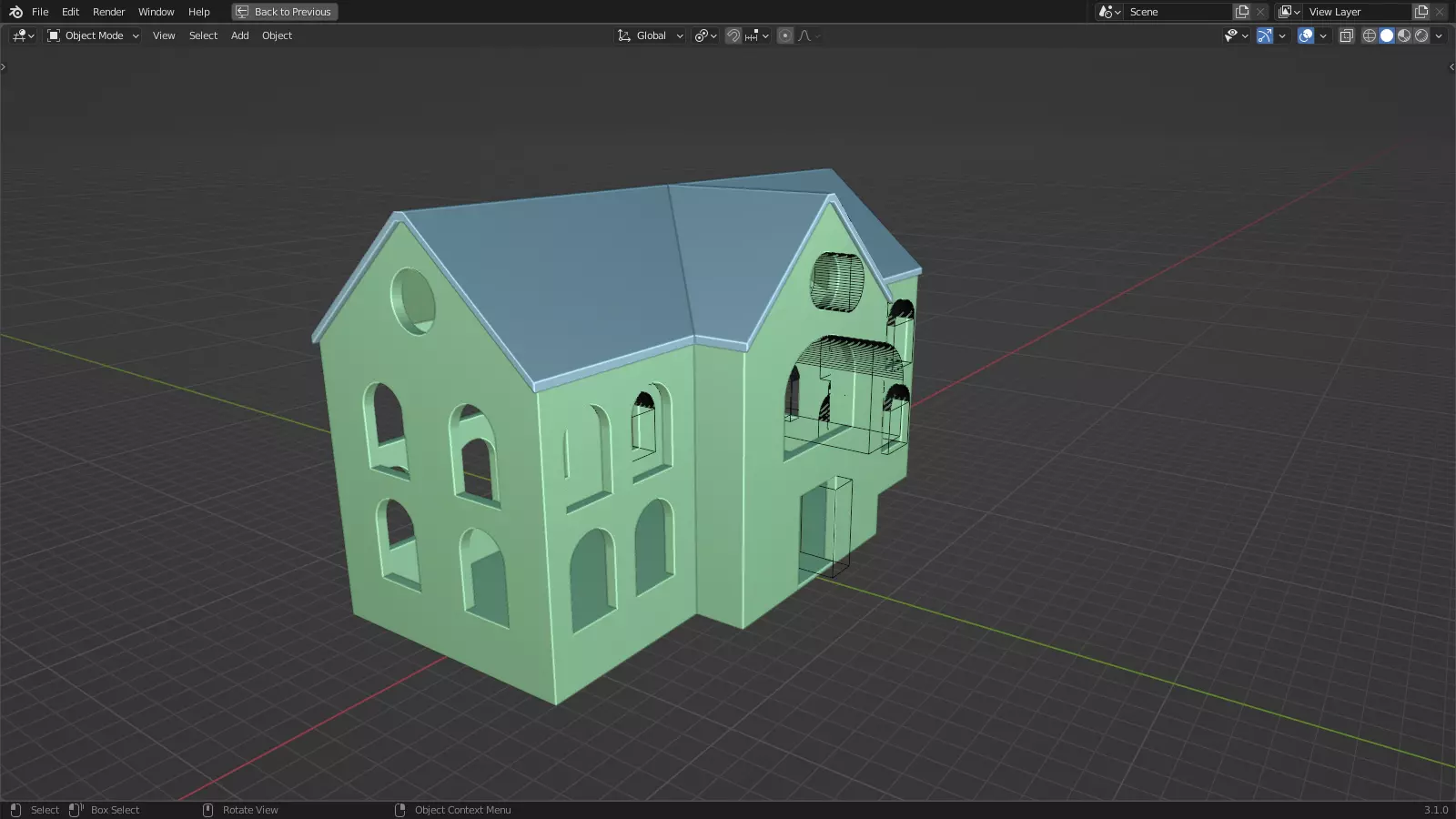Screen dimensions: 1456x819
Task: Open the viewport Add menu
Action: point(239,35)
